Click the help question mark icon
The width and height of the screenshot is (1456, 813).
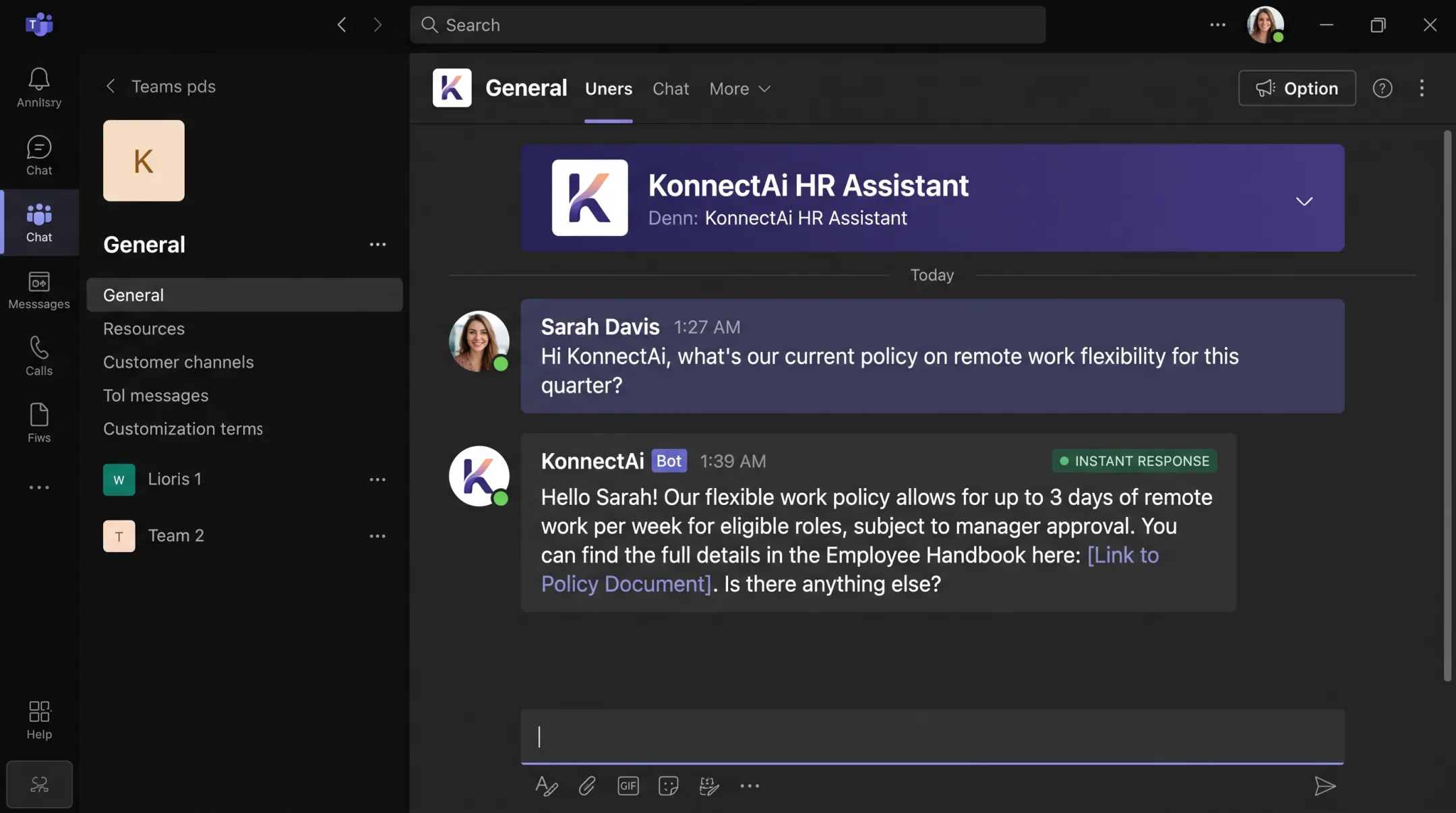(1383, 88)
